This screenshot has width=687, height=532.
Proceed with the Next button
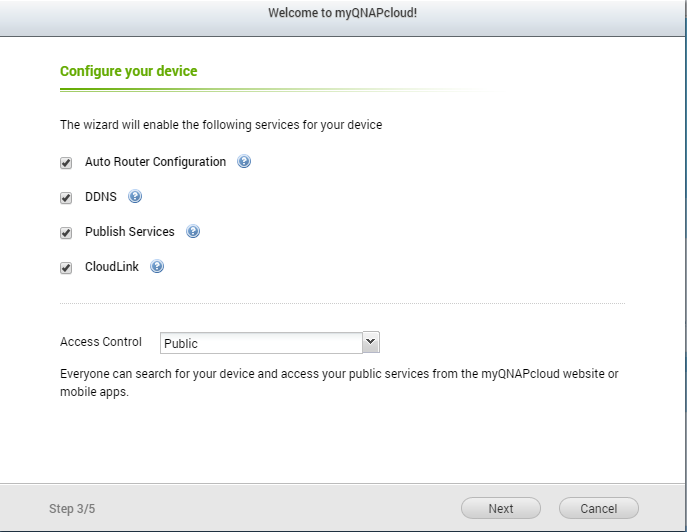501,508
